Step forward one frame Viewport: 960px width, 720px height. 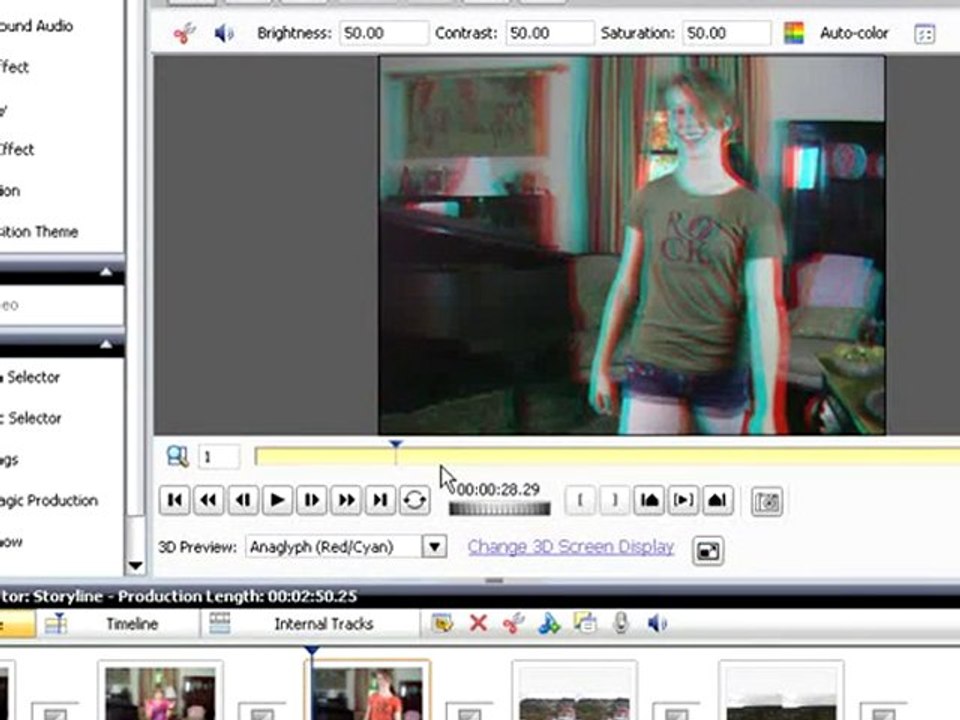click(312, 500)
